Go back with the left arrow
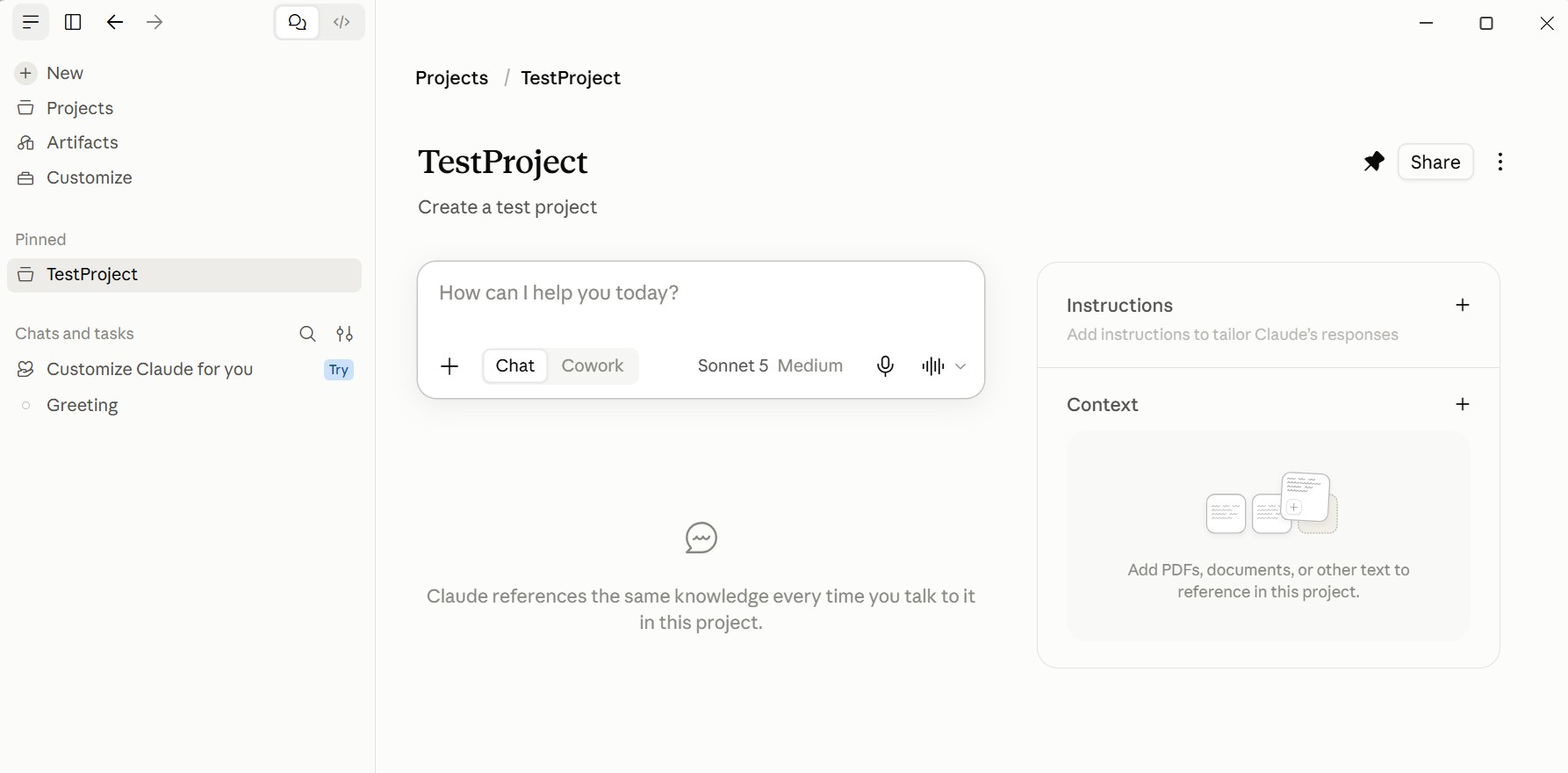The height and width of the screenshot is (773, 1568). (x=115, y=23)
